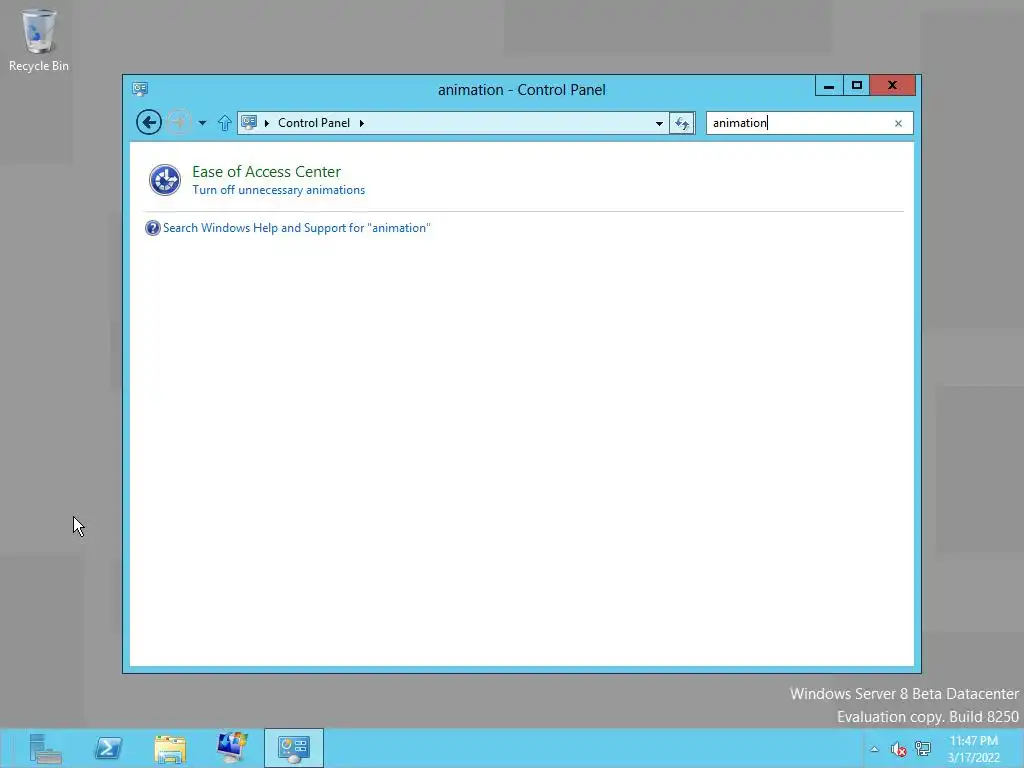Image resolution: width=1024 pixels, height=768 pixels.
Task: Refresh the search results view
Action: pyautogui.click(x=682, y=123)
